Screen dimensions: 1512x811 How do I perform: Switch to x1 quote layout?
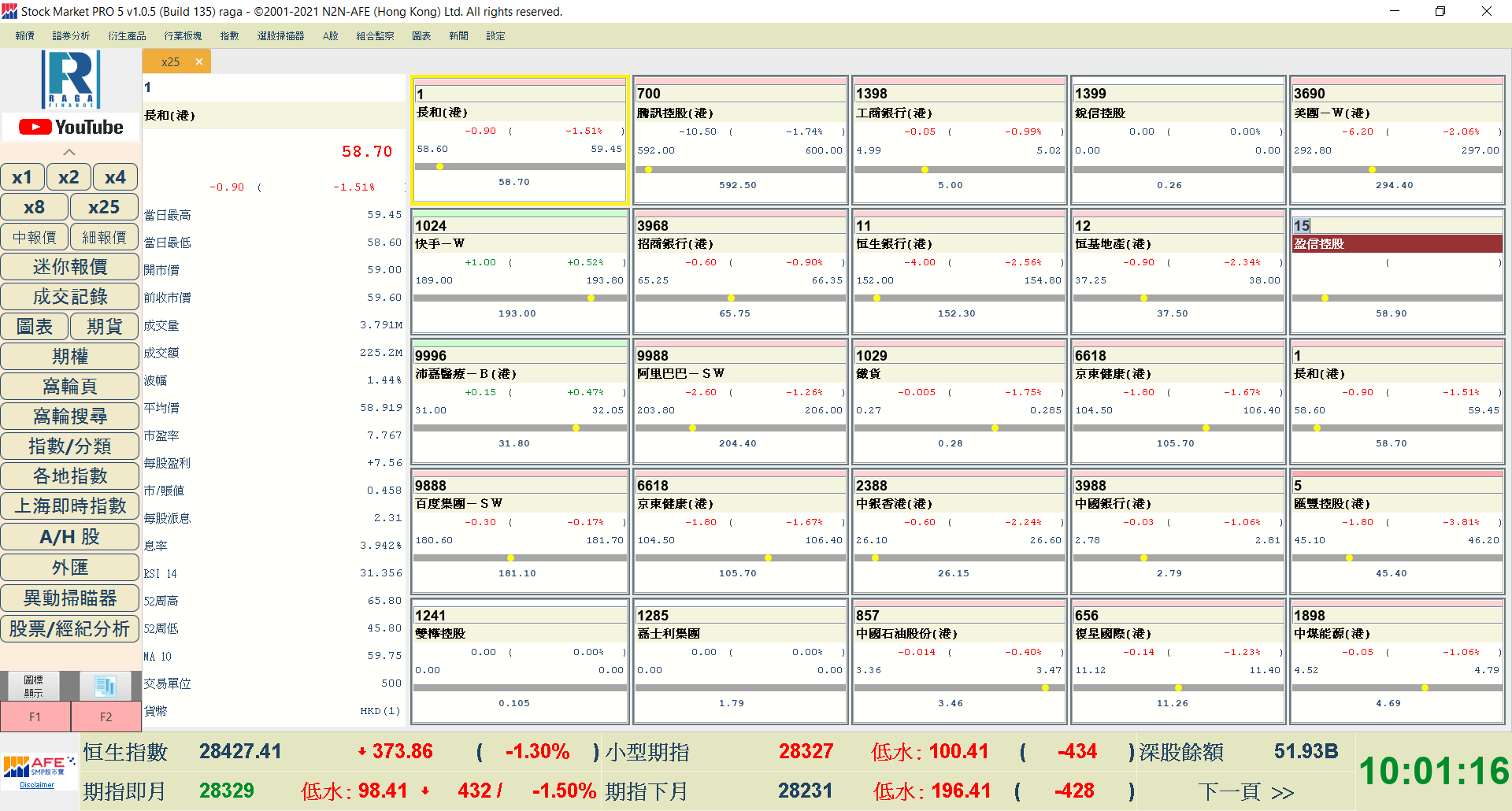click(23, 177)
